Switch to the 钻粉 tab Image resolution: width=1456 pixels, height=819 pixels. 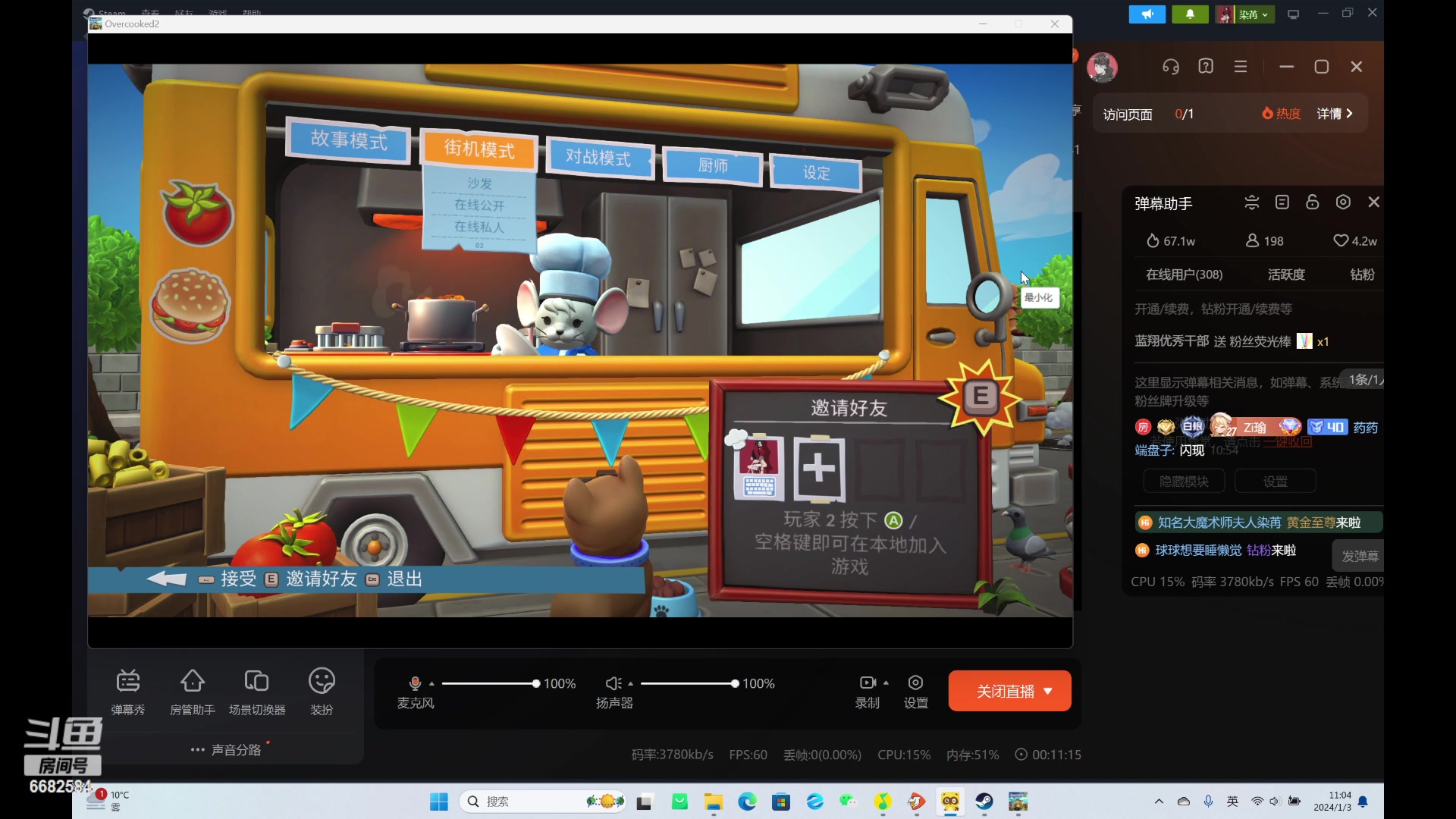1362,275
